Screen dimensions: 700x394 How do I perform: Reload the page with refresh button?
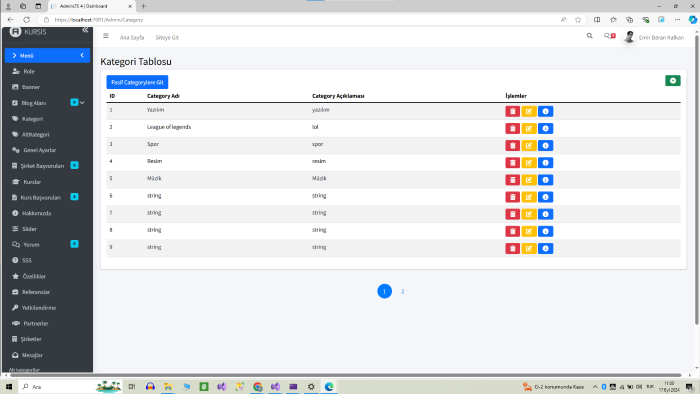(26, 20)
